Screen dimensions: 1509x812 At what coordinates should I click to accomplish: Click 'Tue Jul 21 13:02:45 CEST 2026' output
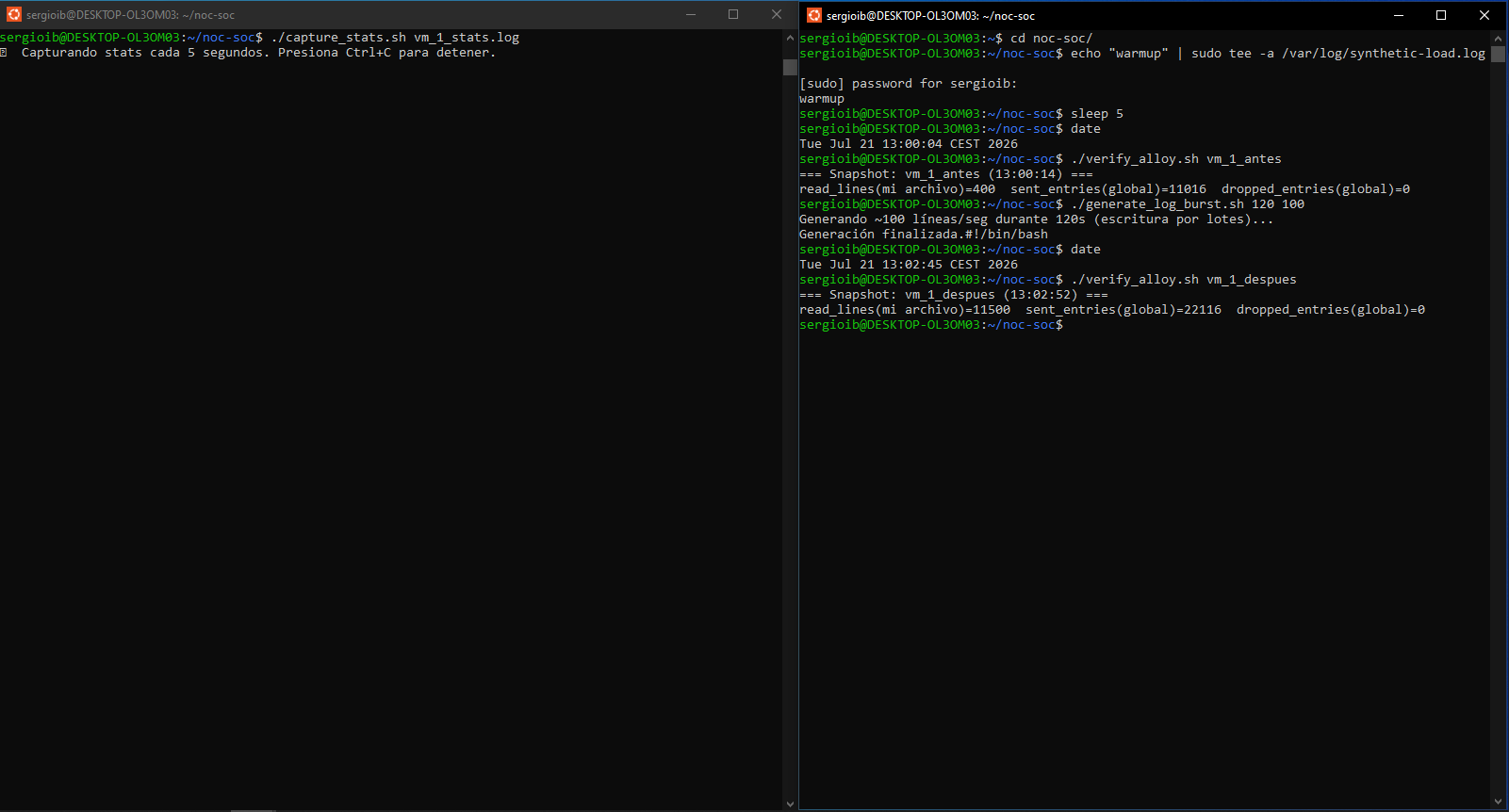pyautogui.click(x=909, y=265)
